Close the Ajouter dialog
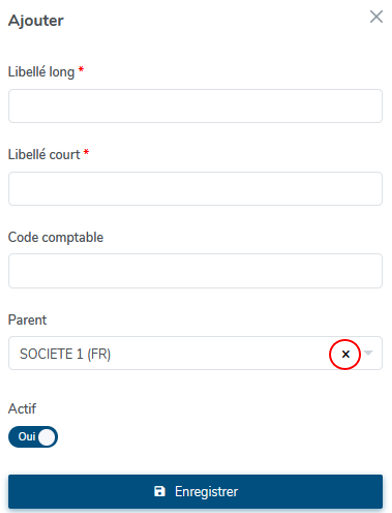 coord(376,17)
